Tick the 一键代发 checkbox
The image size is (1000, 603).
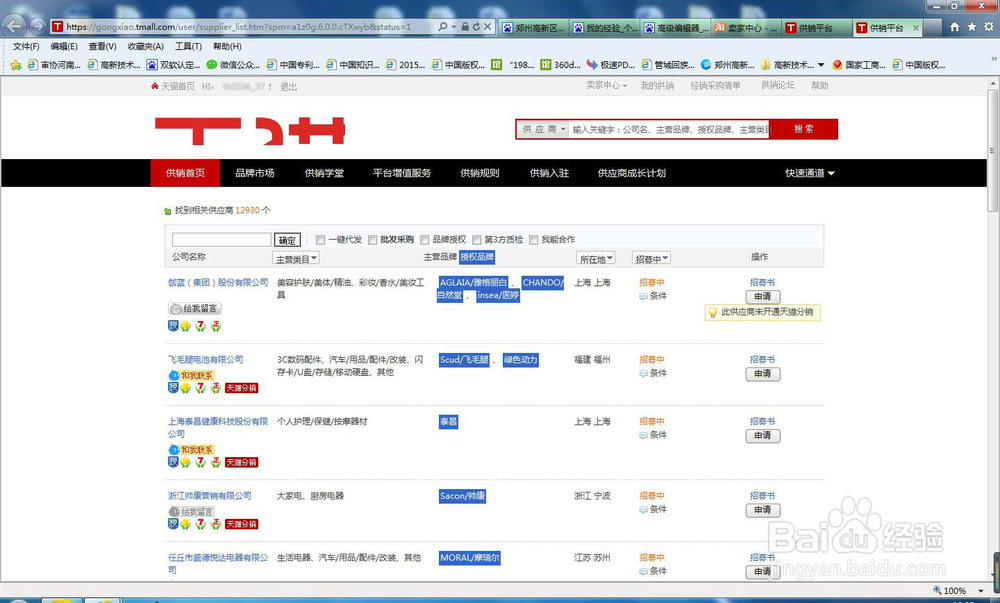(x=320, y=240)
